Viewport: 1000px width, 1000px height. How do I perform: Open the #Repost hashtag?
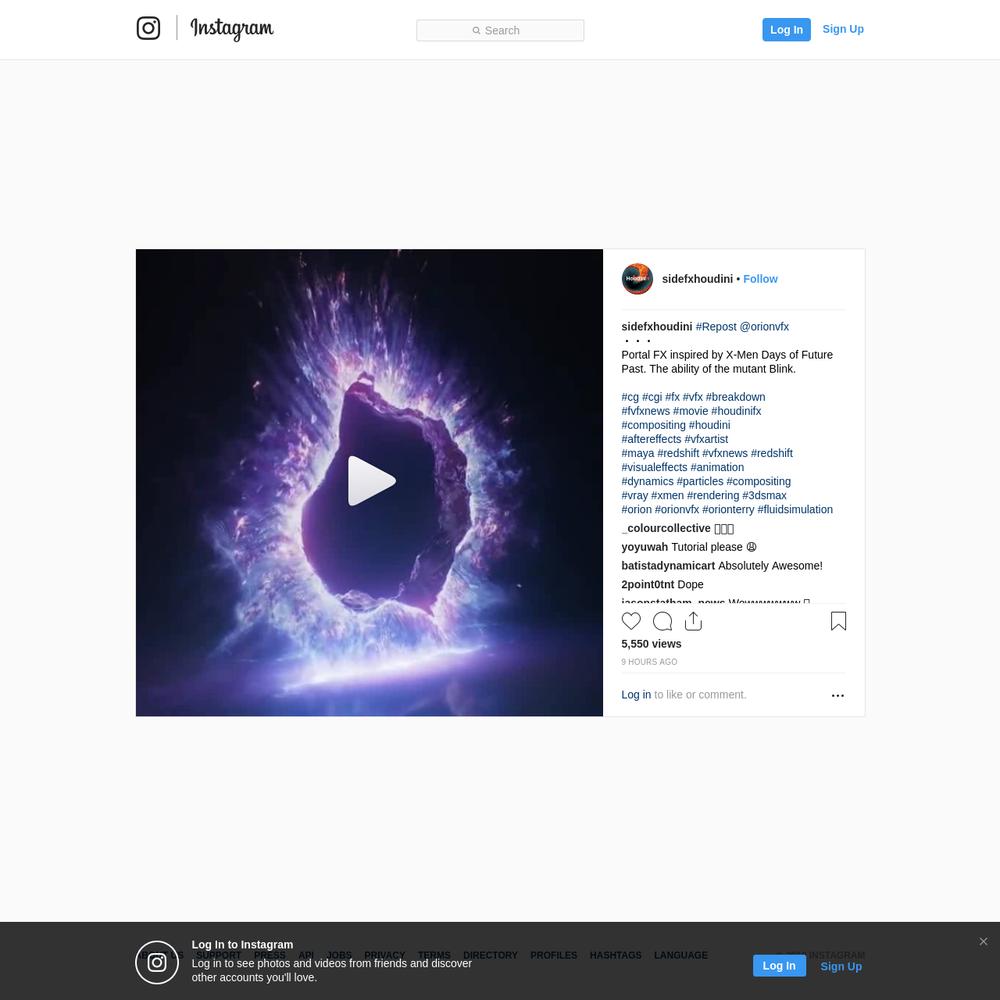coord(716,327)
